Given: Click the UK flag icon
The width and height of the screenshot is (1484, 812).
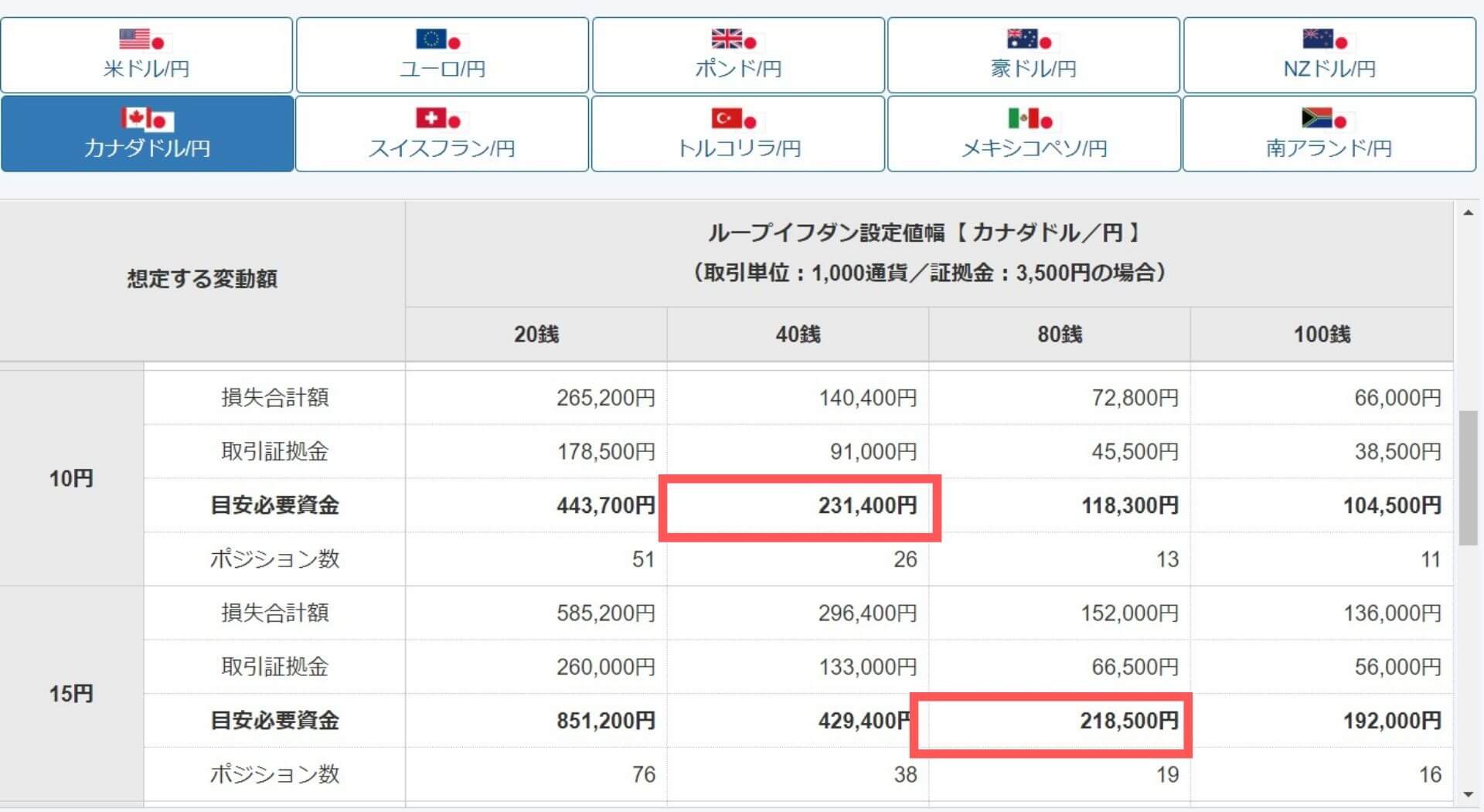Looking at the screenshot, I should pos(727,39).
